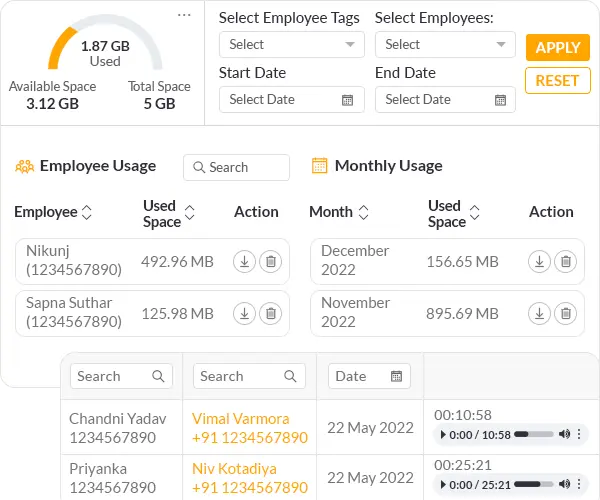This screenshot has width=600, height=500.
Task: Delete Sapna Suthar's recordings
Action: pyautogui.click(x=271, y=314)
